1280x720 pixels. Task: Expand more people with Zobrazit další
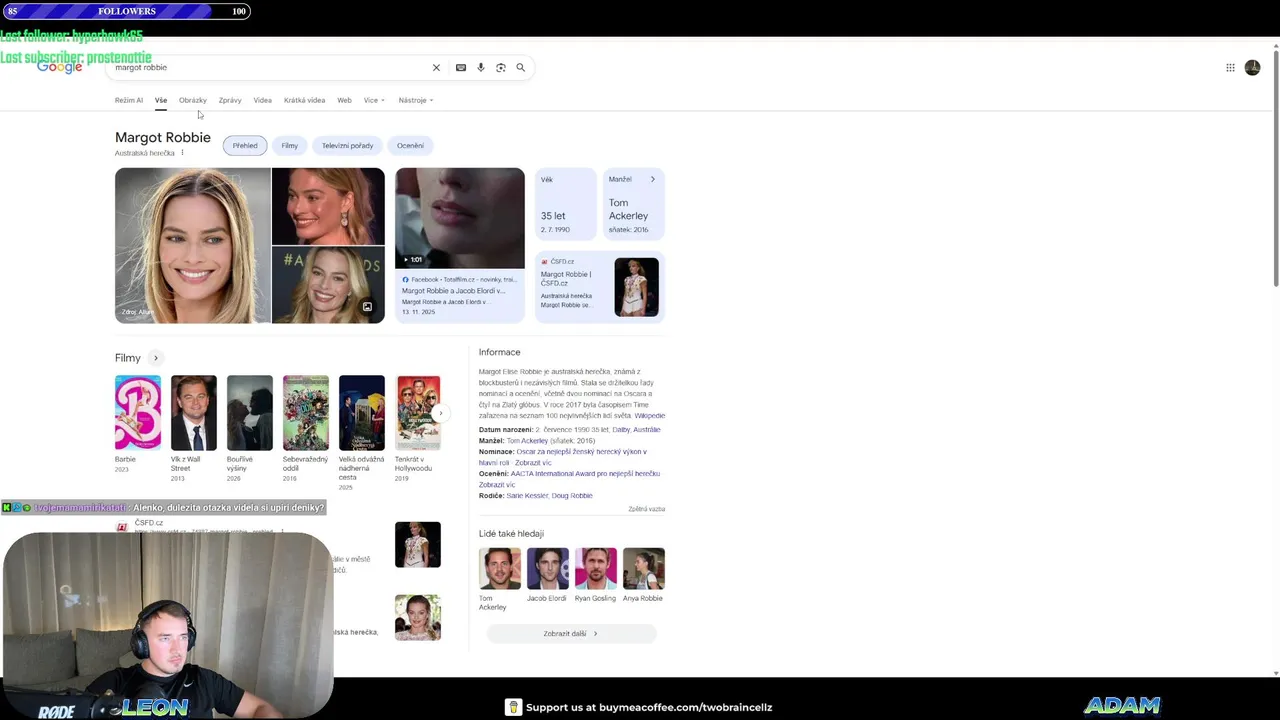[x=571, y=634]
